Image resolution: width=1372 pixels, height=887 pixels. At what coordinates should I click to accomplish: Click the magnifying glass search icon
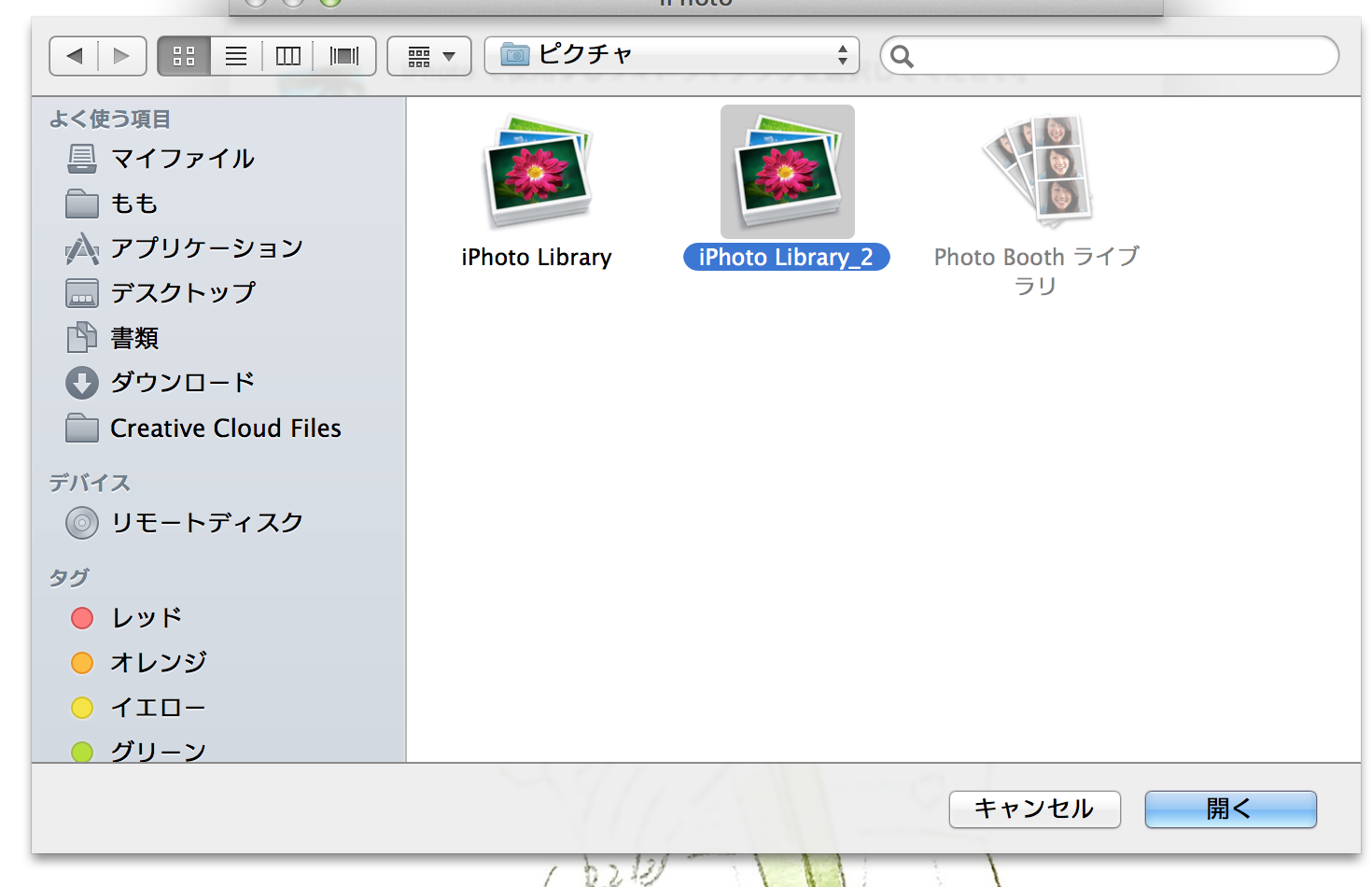(902, 57)
